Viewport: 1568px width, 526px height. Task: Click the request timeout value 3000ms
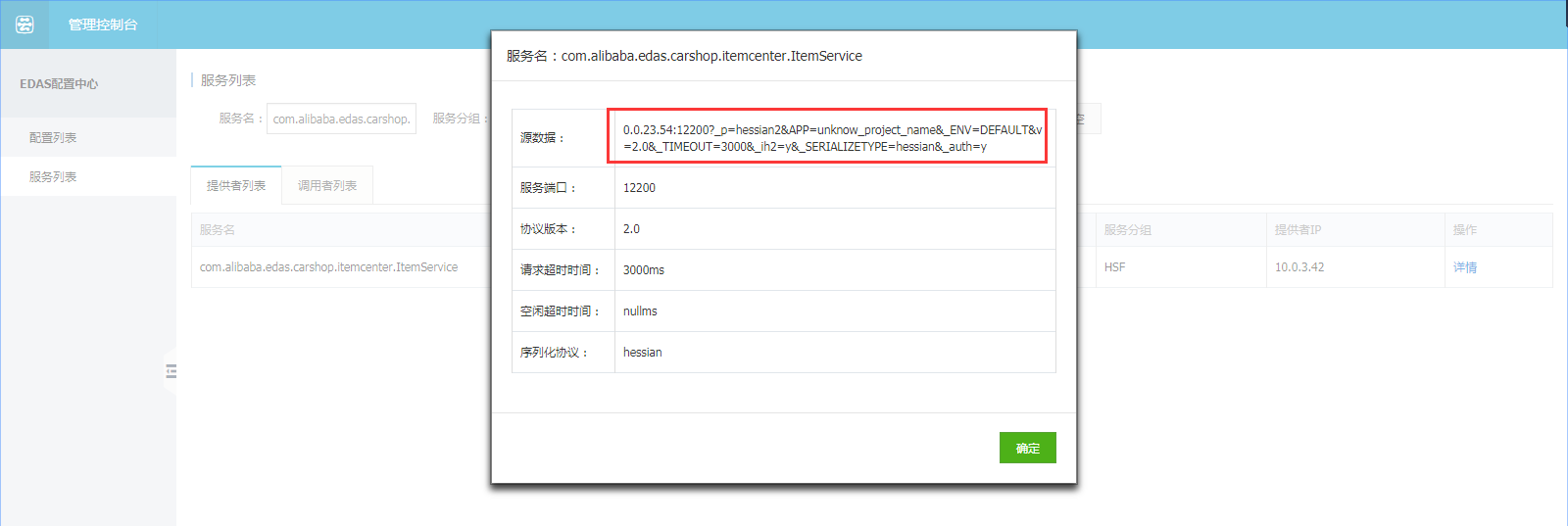point(644,270)
